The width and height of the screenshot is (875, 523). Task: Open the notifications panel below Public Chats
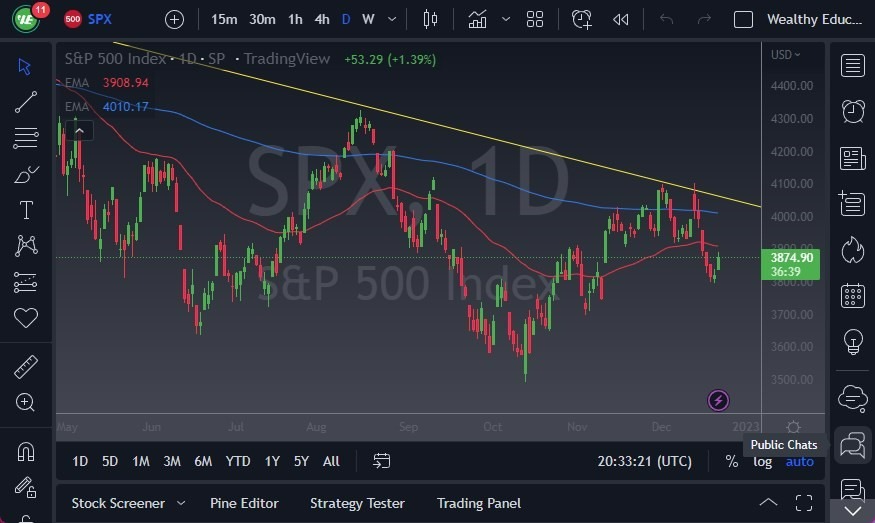853,490
